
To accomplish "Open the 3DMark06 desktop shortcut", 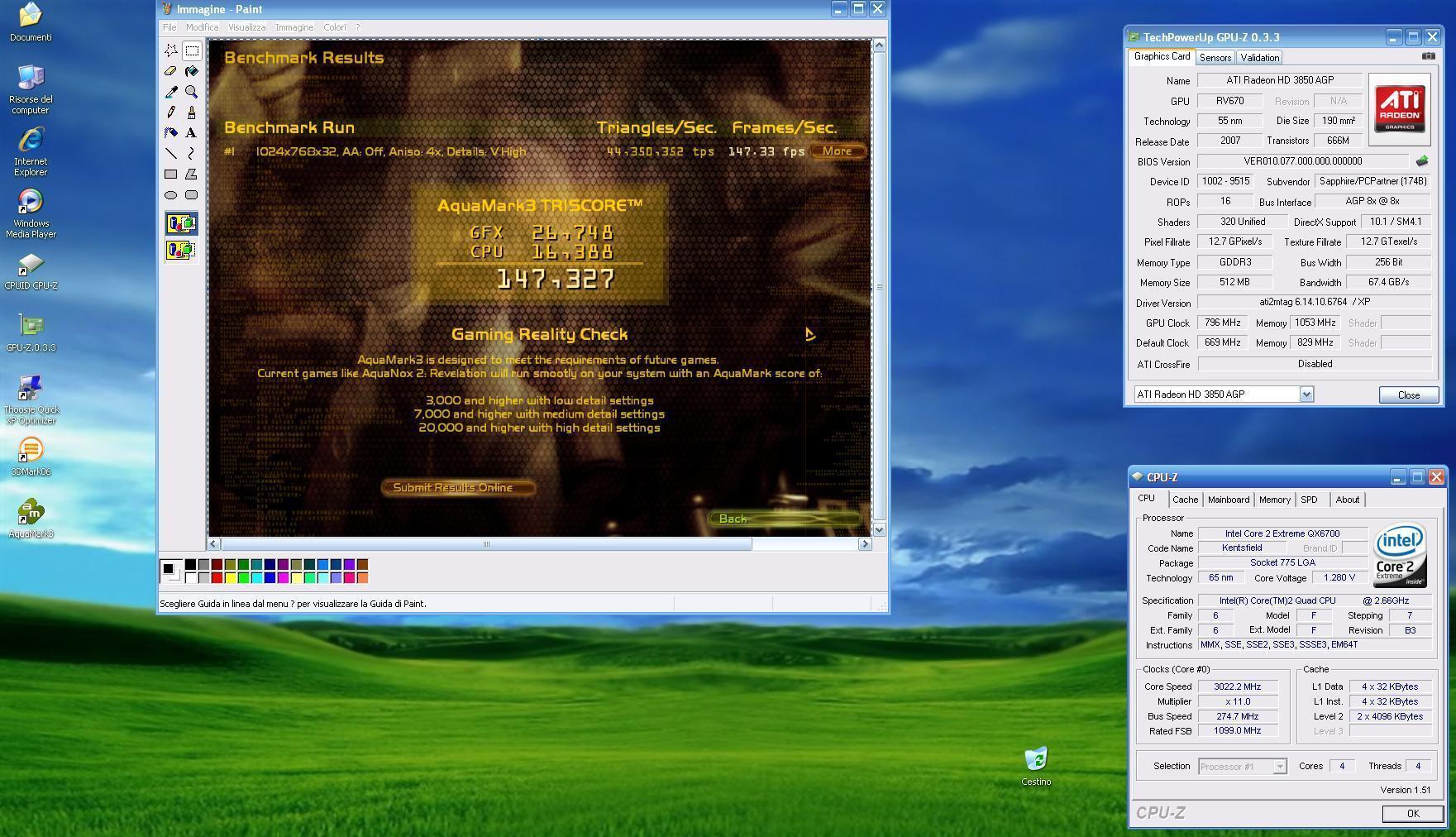I will [x=31, y=457].
